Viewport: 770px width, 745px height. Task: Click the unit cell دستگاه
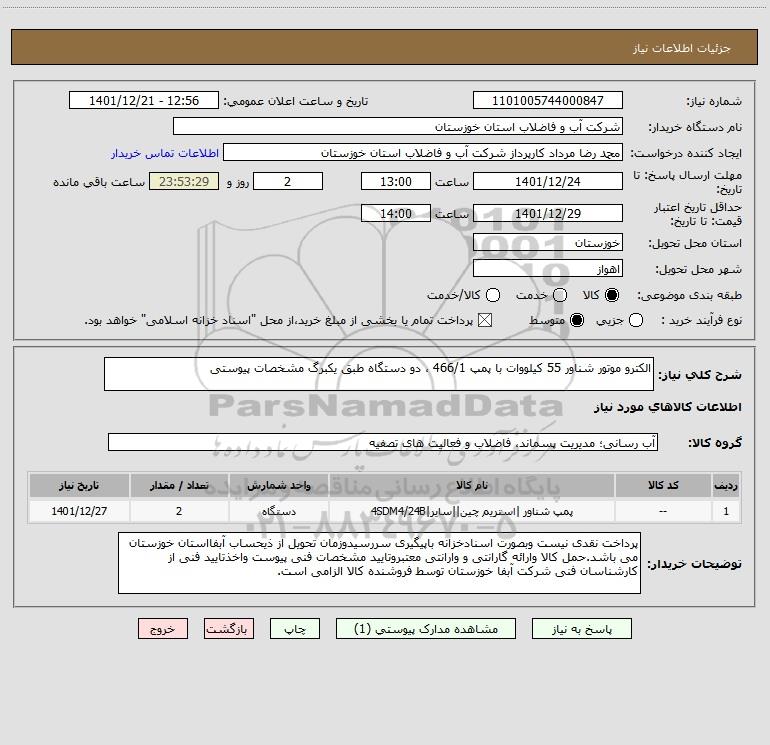(278, 511)
